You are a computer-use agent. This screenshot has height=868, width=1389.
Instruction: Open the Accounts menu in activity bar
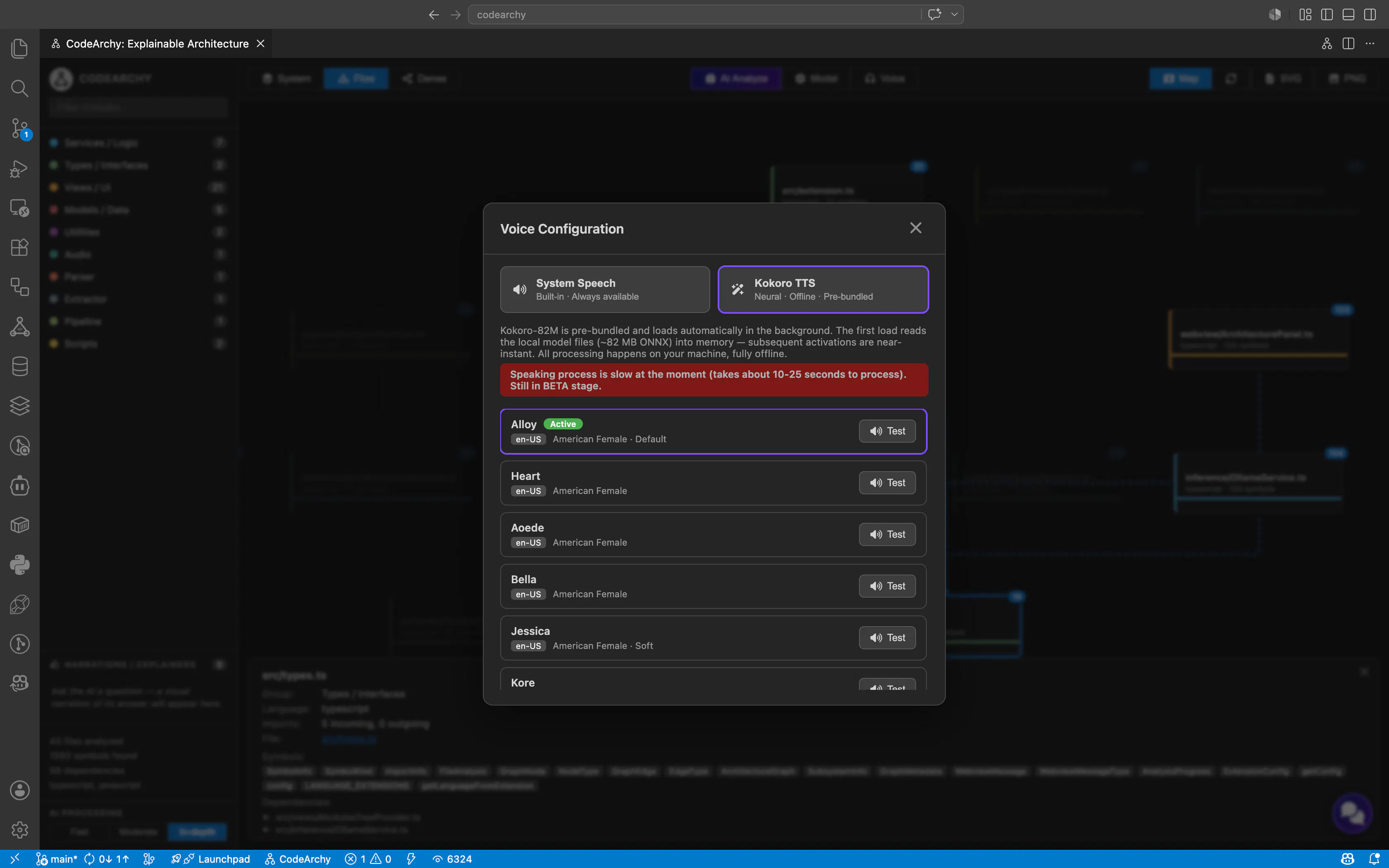pyautogui.click(x=19, y=790)
